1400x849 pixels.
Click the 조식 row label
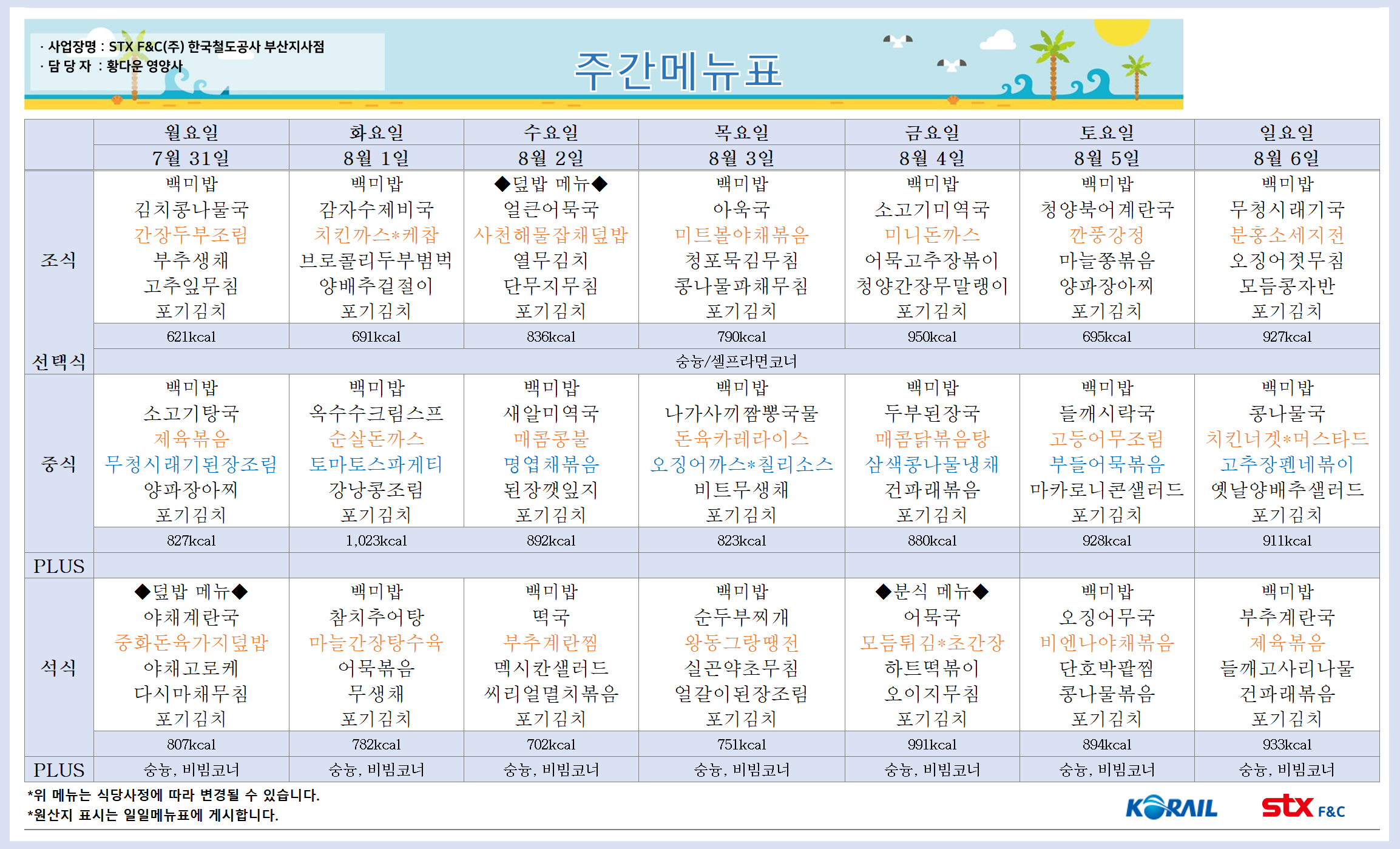[58, 260]
